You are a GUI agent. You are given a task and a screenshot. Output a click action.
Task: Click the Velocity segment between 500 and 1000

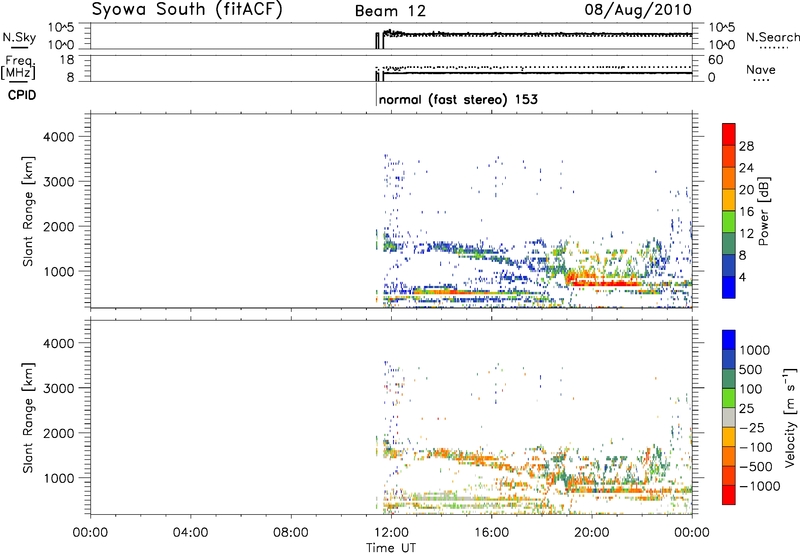(x=729, y=359)
